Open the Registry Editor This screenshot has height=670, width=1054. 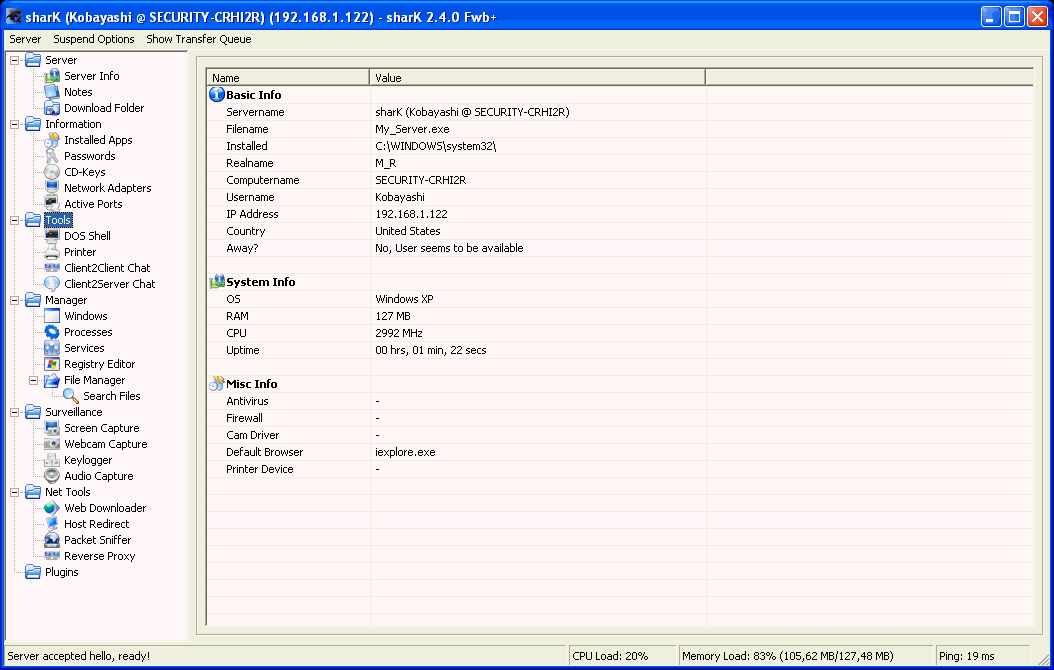(x=97, y=363)
